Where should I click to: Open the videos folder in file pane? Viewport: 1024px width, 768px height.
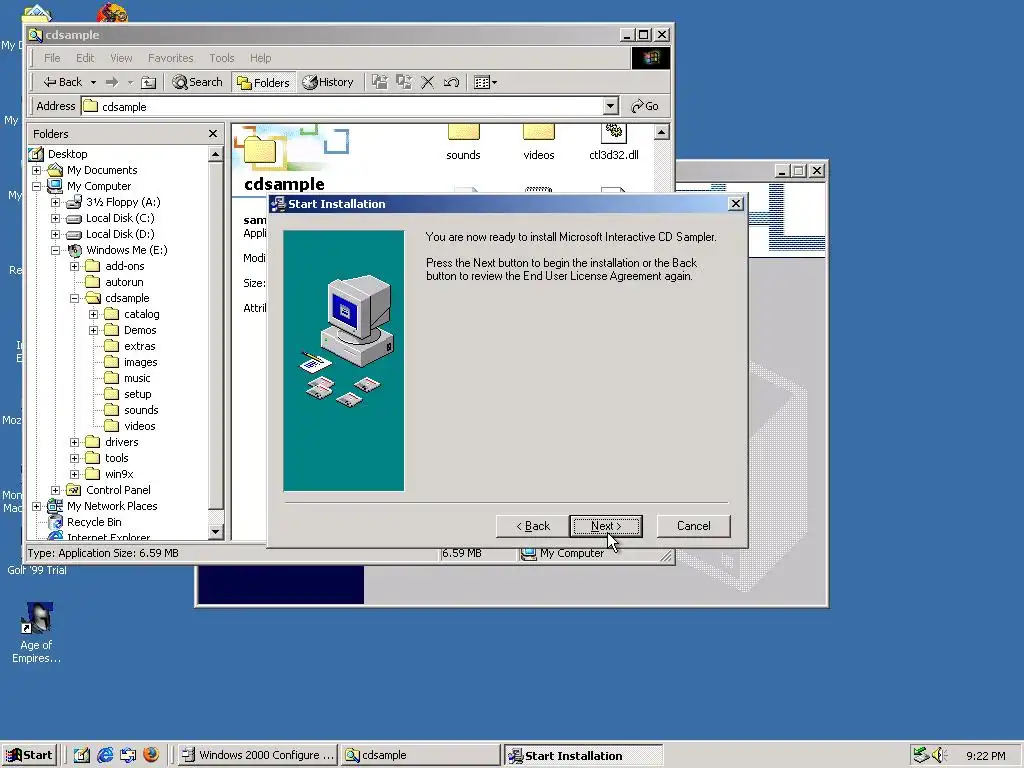click(x=539, y=143)
